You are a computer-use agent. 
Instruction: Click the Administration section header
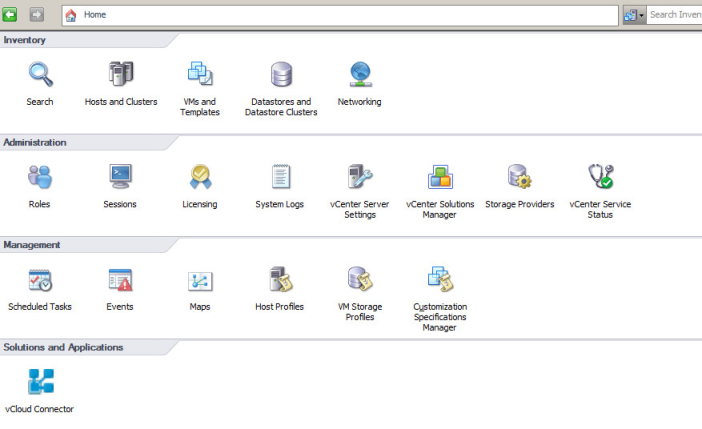tap(35, 142)
